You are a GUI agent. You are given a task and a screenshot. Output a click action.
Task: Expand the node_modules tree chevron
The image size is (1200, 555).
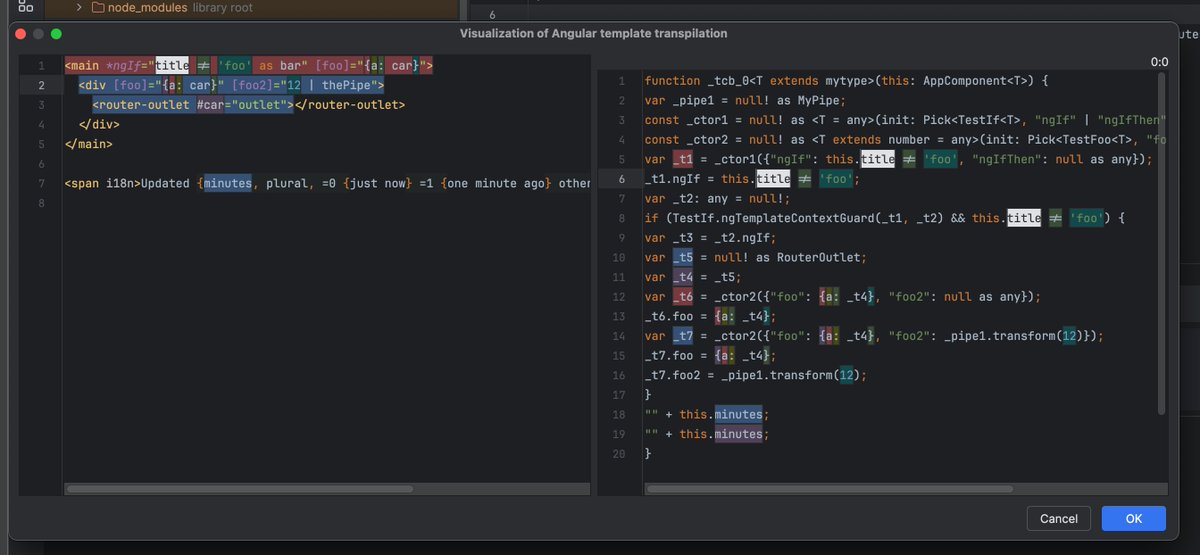(x=79, y=7)
